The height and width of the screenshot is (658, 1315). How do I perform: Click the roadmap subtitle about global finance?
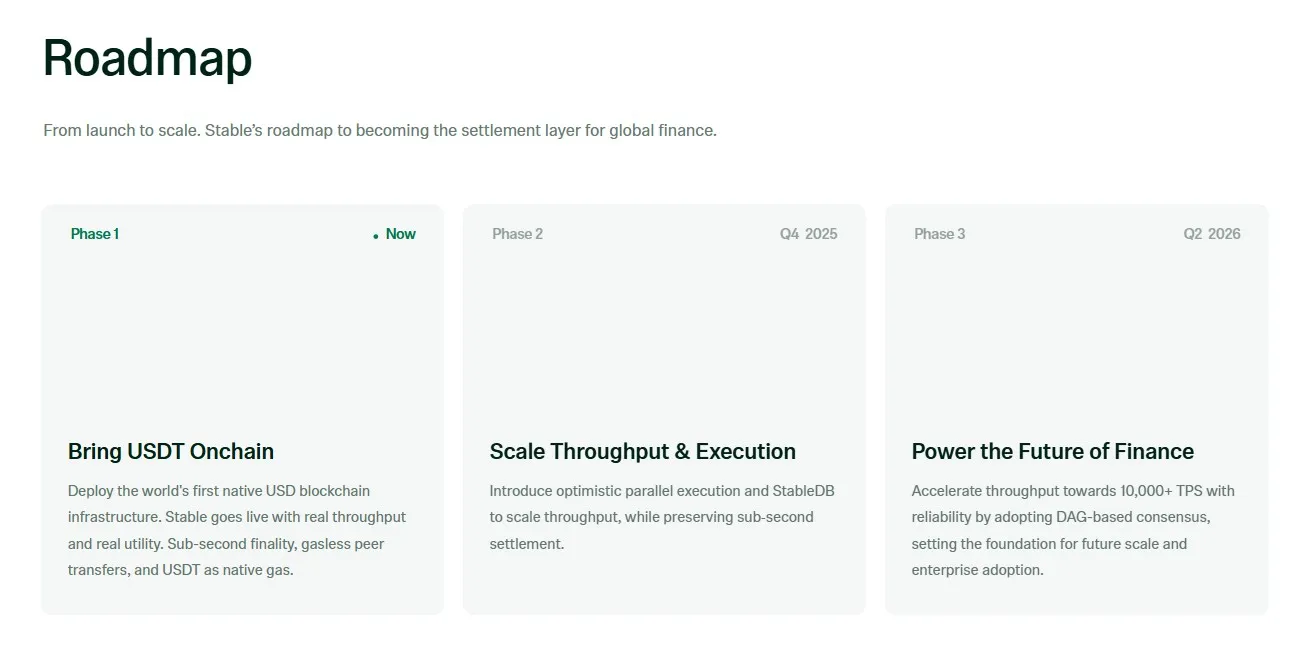tap(380, 130)
